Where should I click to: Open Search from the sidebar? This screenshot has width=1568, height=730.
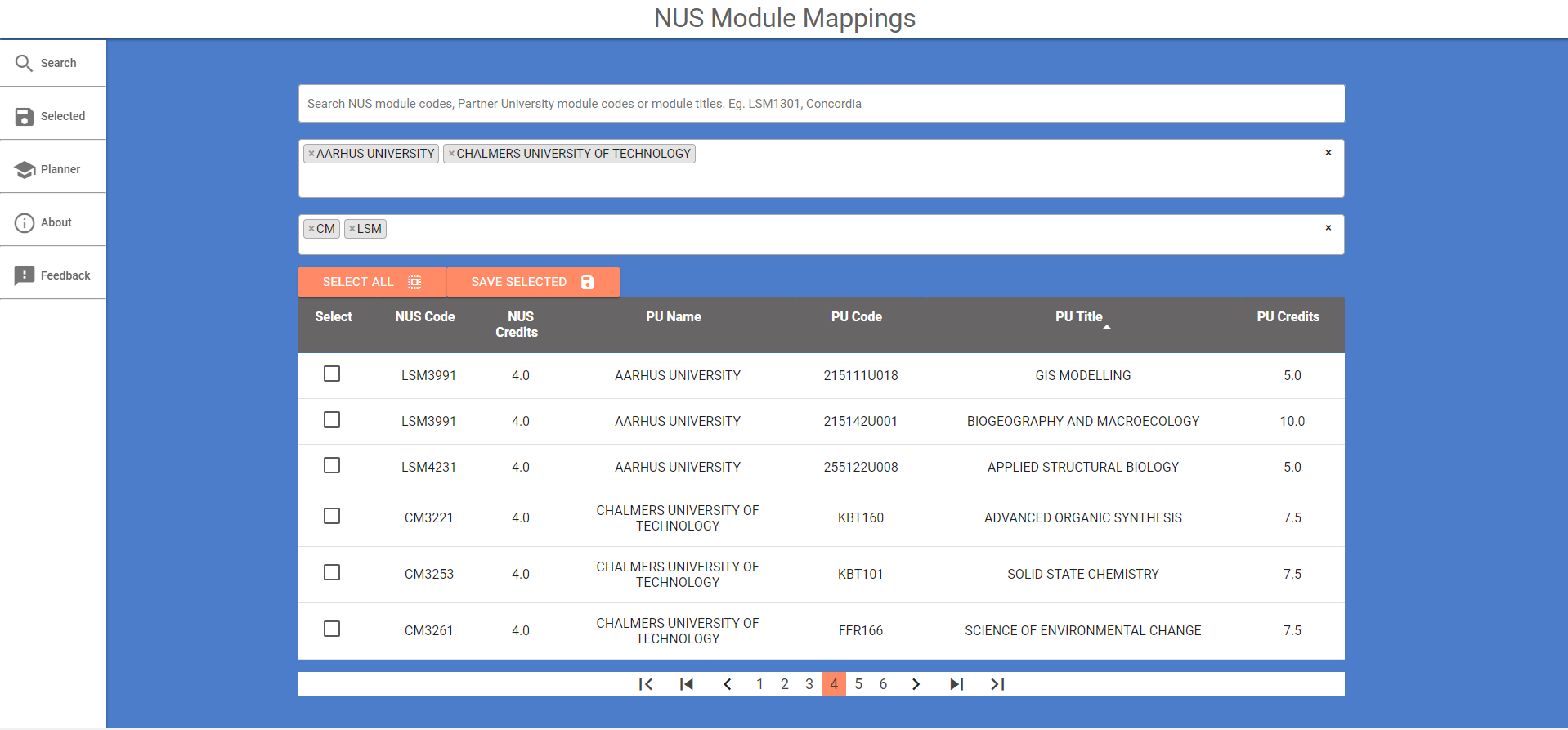(x=53, y=63)
